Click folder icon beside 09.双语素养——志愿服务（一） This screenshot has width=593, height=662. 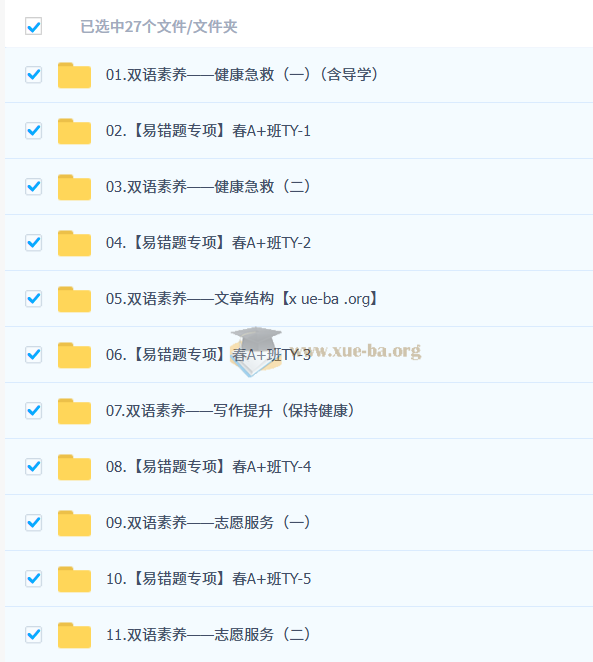pos(74,523)
